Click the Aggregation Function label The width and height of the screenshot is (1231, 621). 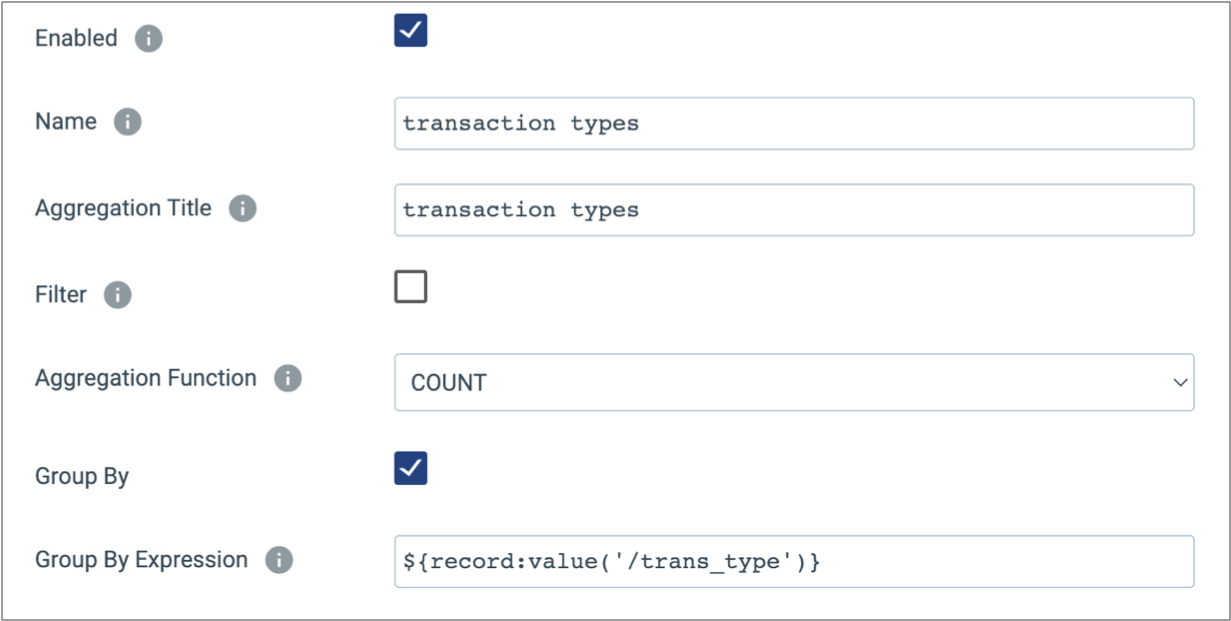146,378
